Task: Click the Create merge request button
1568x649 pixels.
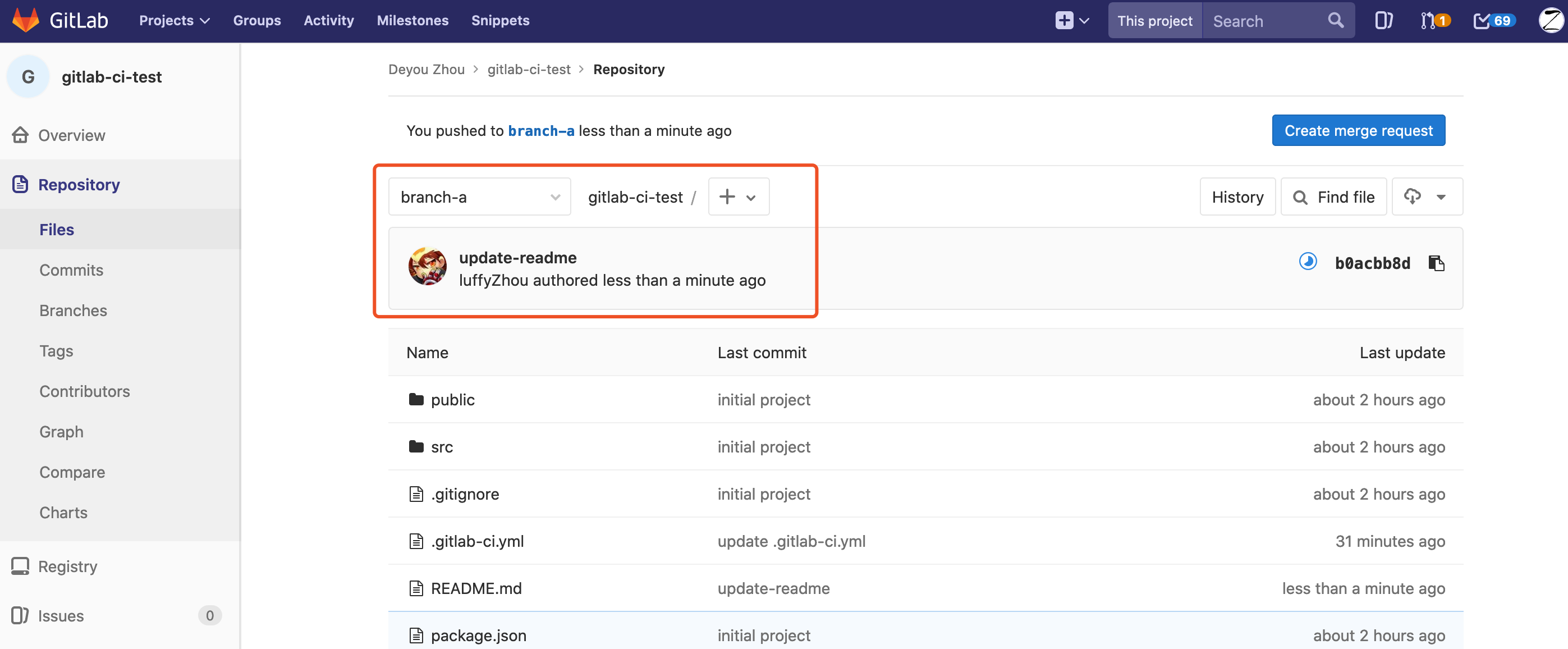Action: pos(1358,130)
